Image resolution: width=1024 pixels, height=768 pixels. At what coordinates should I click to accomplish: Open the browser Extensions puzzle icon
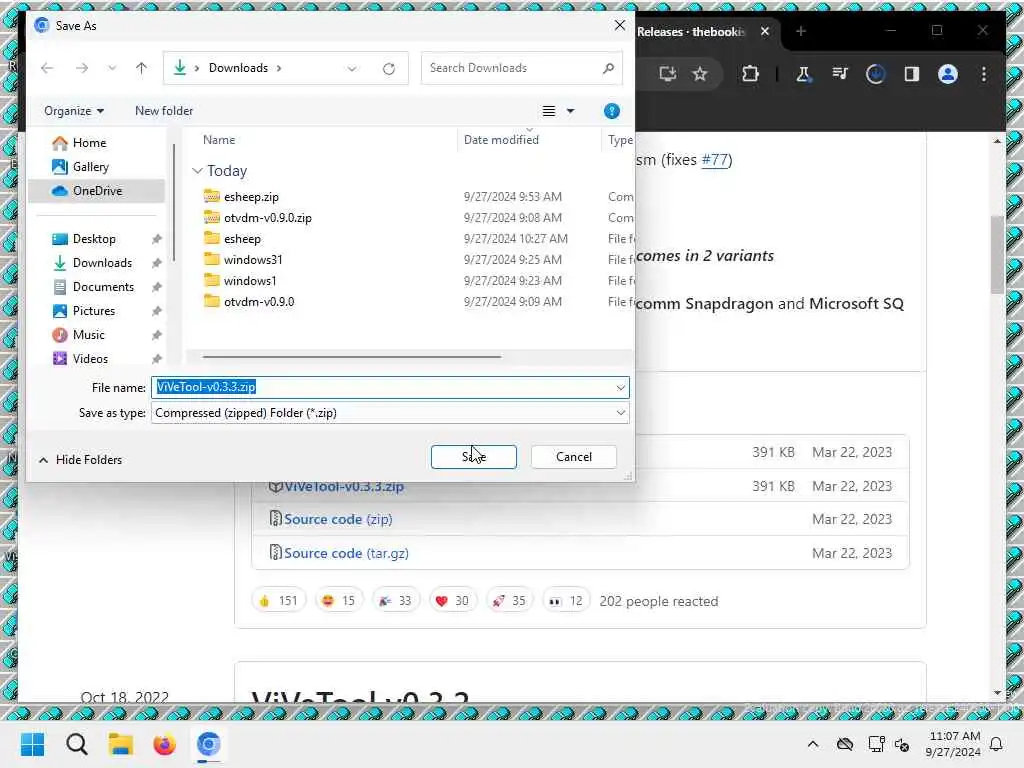tap(750, 74)
